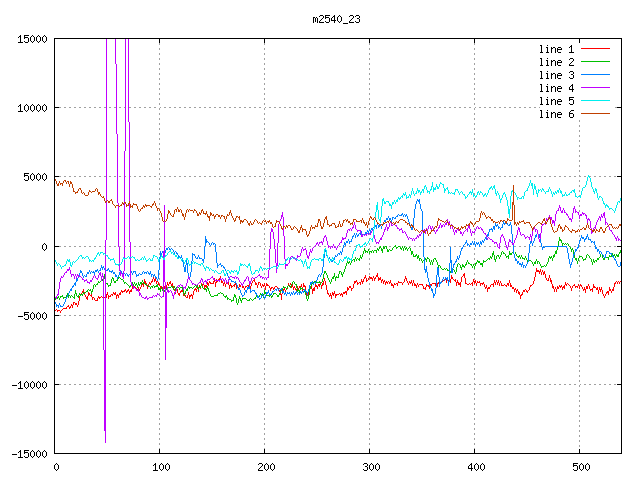Click the chart title m2540_23
Viewport: 640px width, 480px height.
pyautogui.click(x=337, y=19)
